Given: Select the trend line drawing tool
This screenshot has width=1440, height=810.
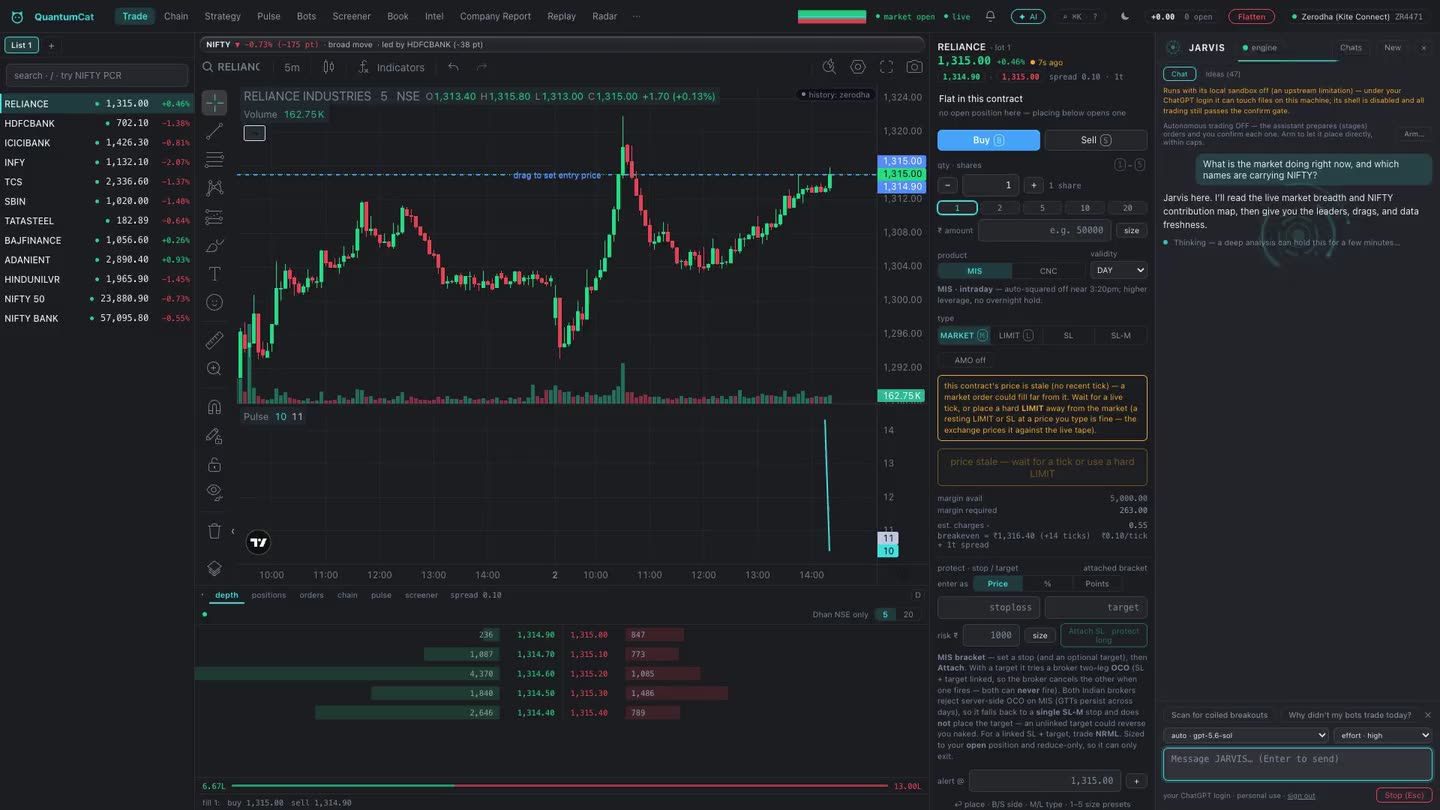Looking at the screenshot, I should tap(214, 131).
